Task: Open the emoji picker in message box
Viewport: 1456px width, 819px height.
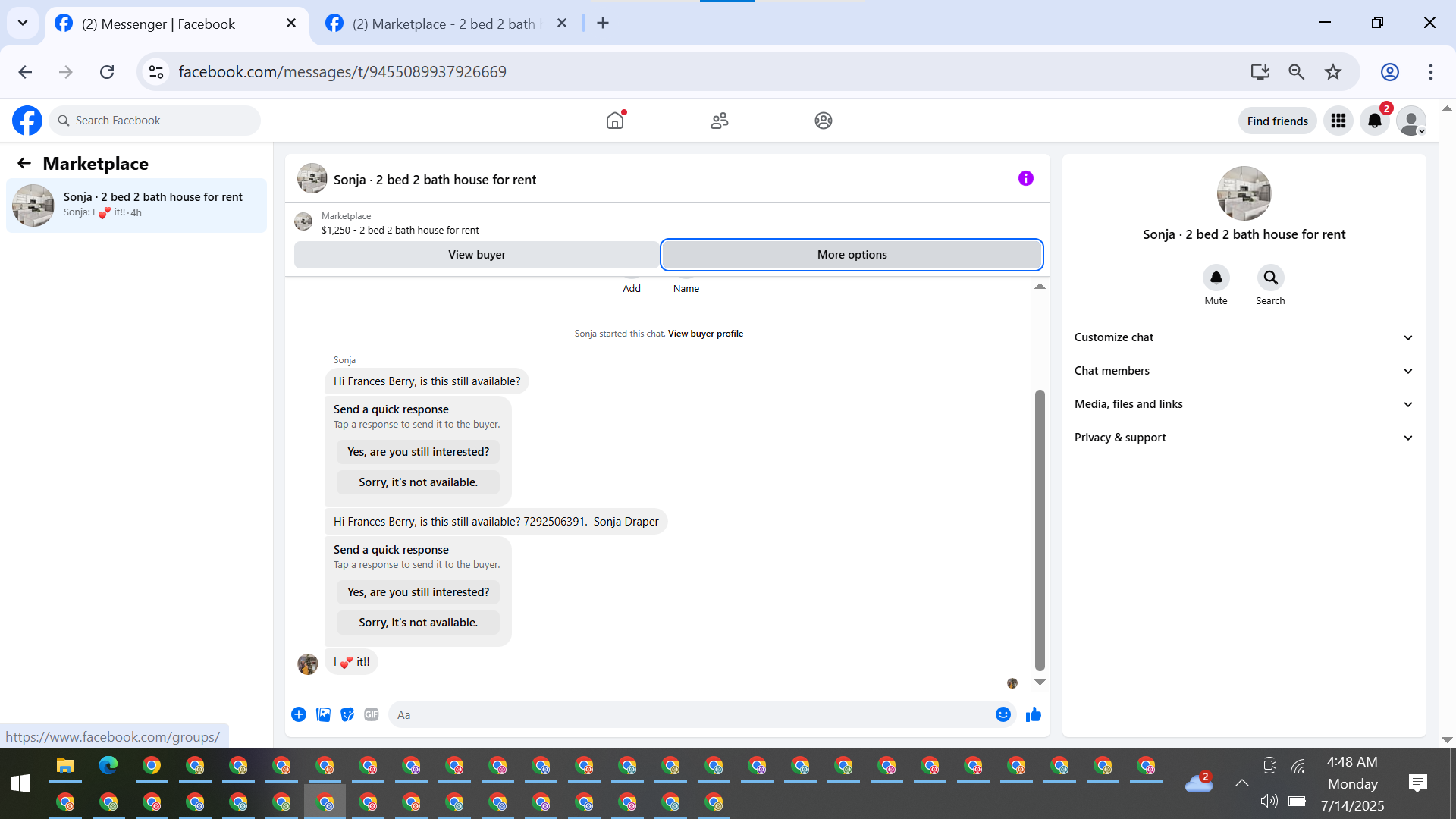Action: pos(1003,714)
